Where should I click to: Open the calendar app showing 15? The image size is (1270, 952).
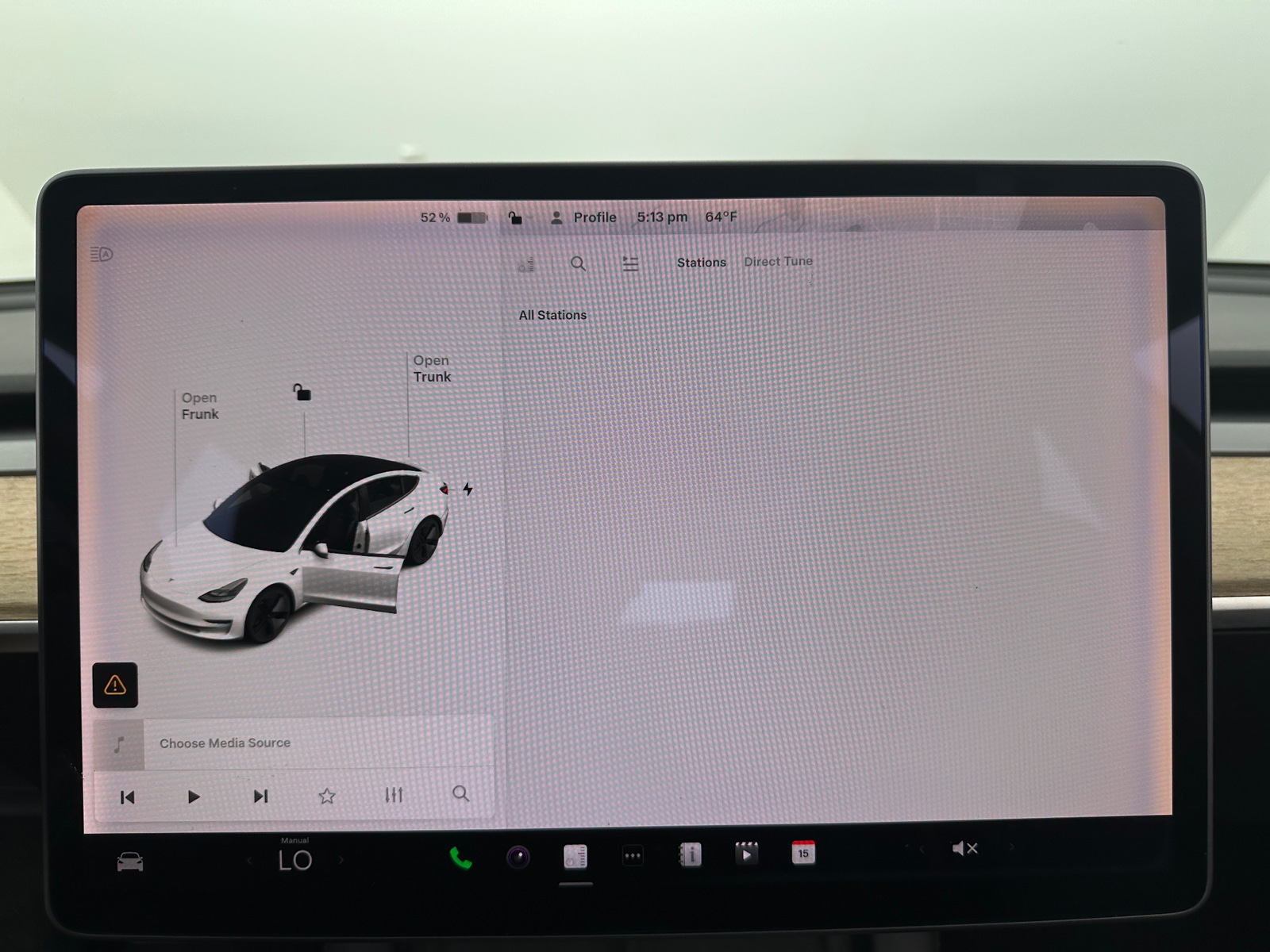[x=803, y=854]
